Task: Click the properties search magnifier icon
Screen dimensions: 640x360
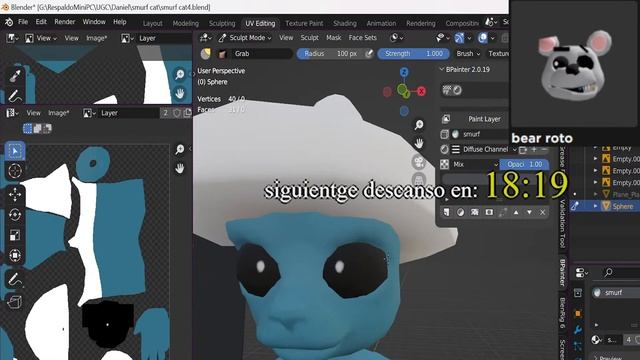Action: 609,272
